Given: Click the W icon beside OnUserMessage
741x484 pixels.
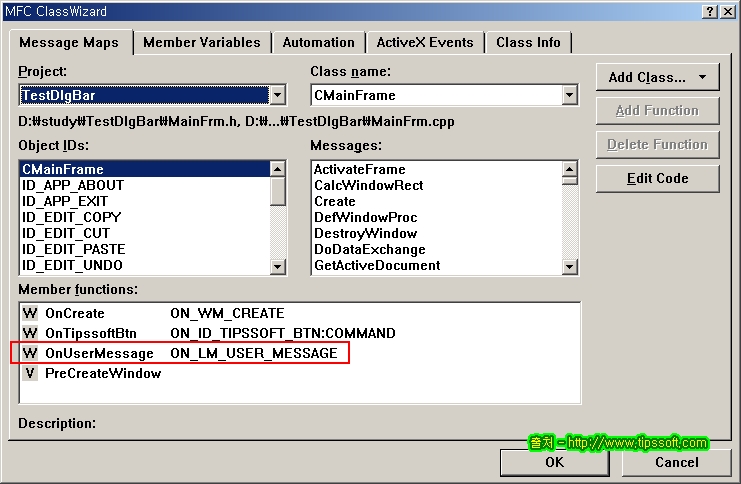Looking at the screenshot, I should click(30, 354).
